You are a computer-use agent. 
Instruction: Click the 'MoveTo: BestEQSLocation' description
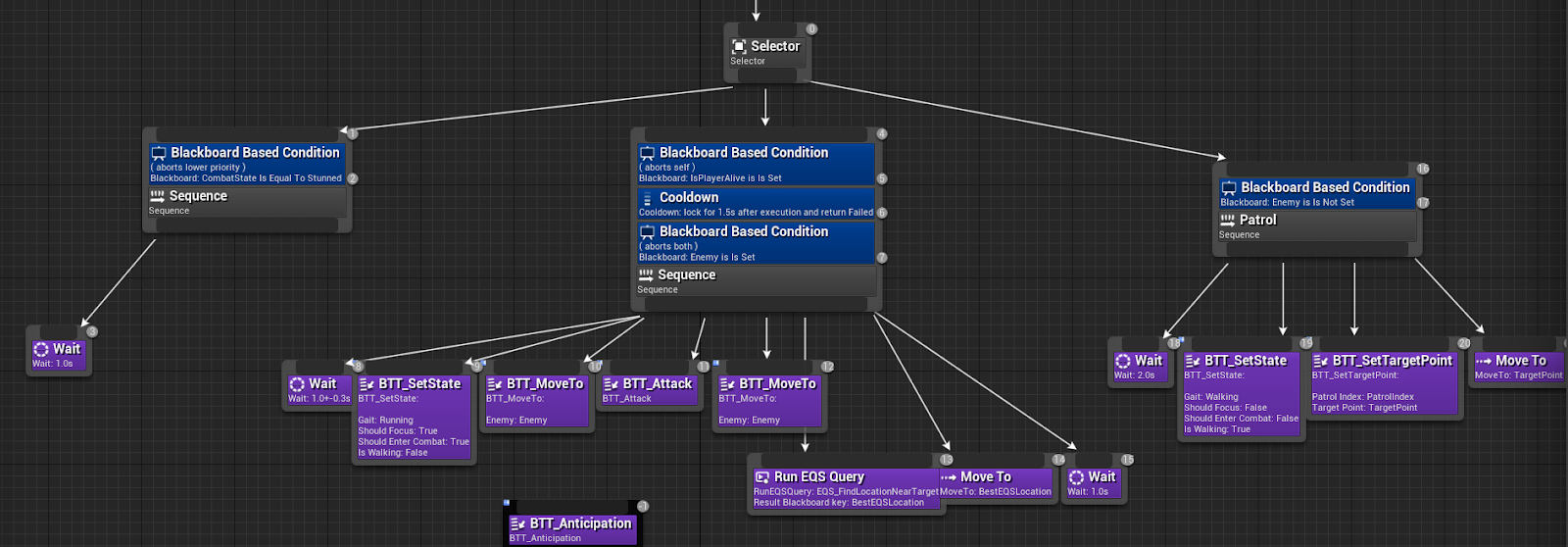click(x=996, y=491)
